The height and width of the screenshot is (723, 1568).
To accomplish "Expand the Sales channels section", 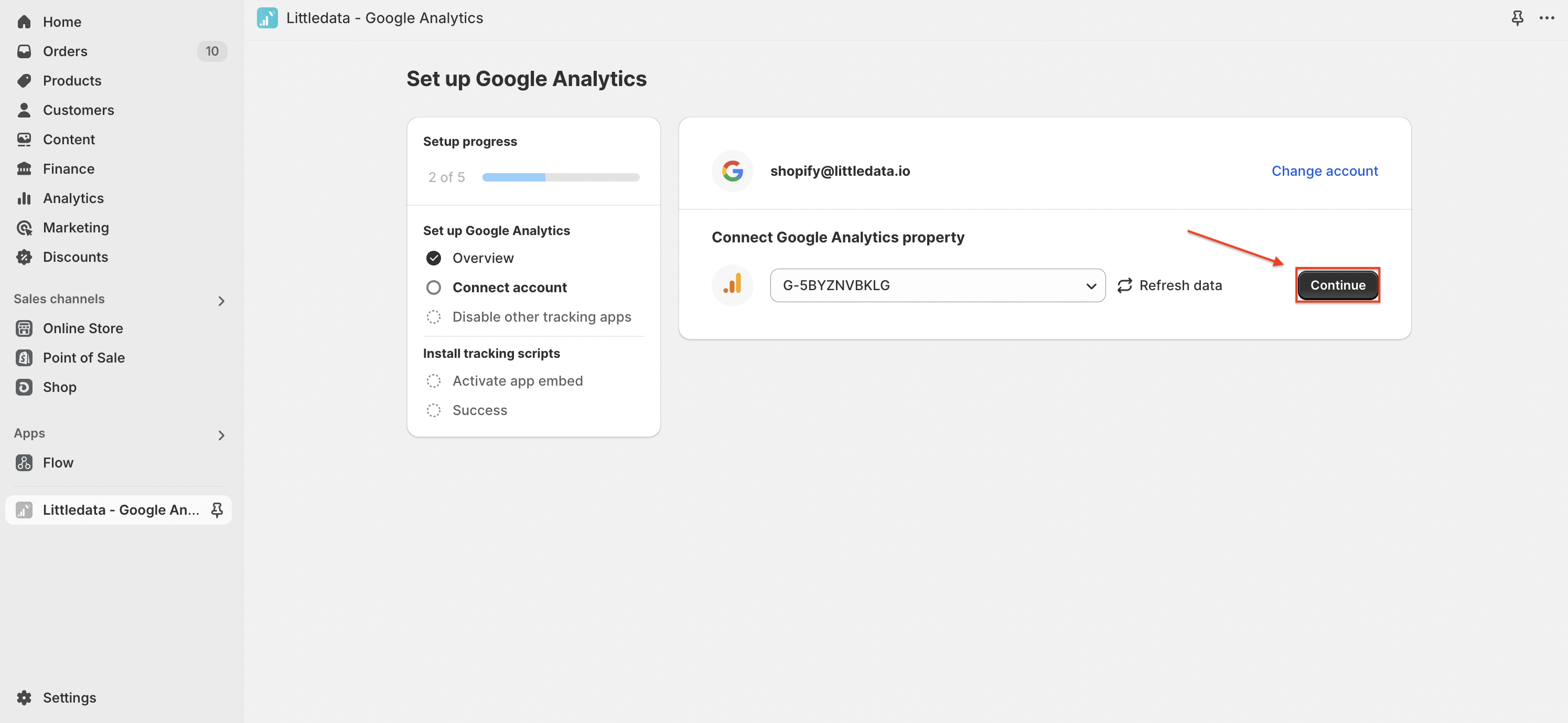I will (x=221, y=301).
